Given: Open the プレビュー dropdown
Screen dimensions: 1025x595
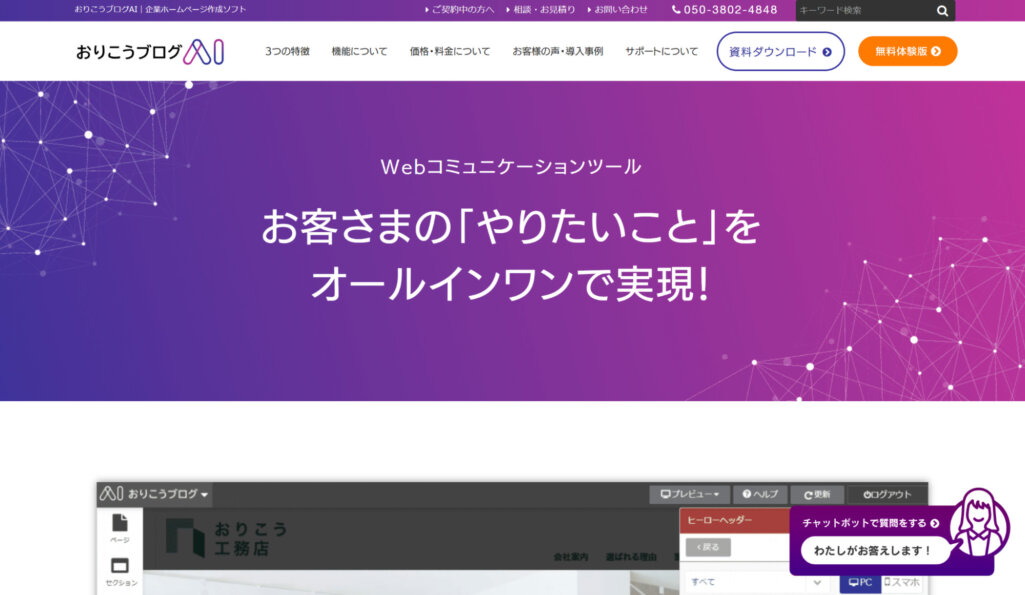Looking at the screenshot, I should click(689, 494).
